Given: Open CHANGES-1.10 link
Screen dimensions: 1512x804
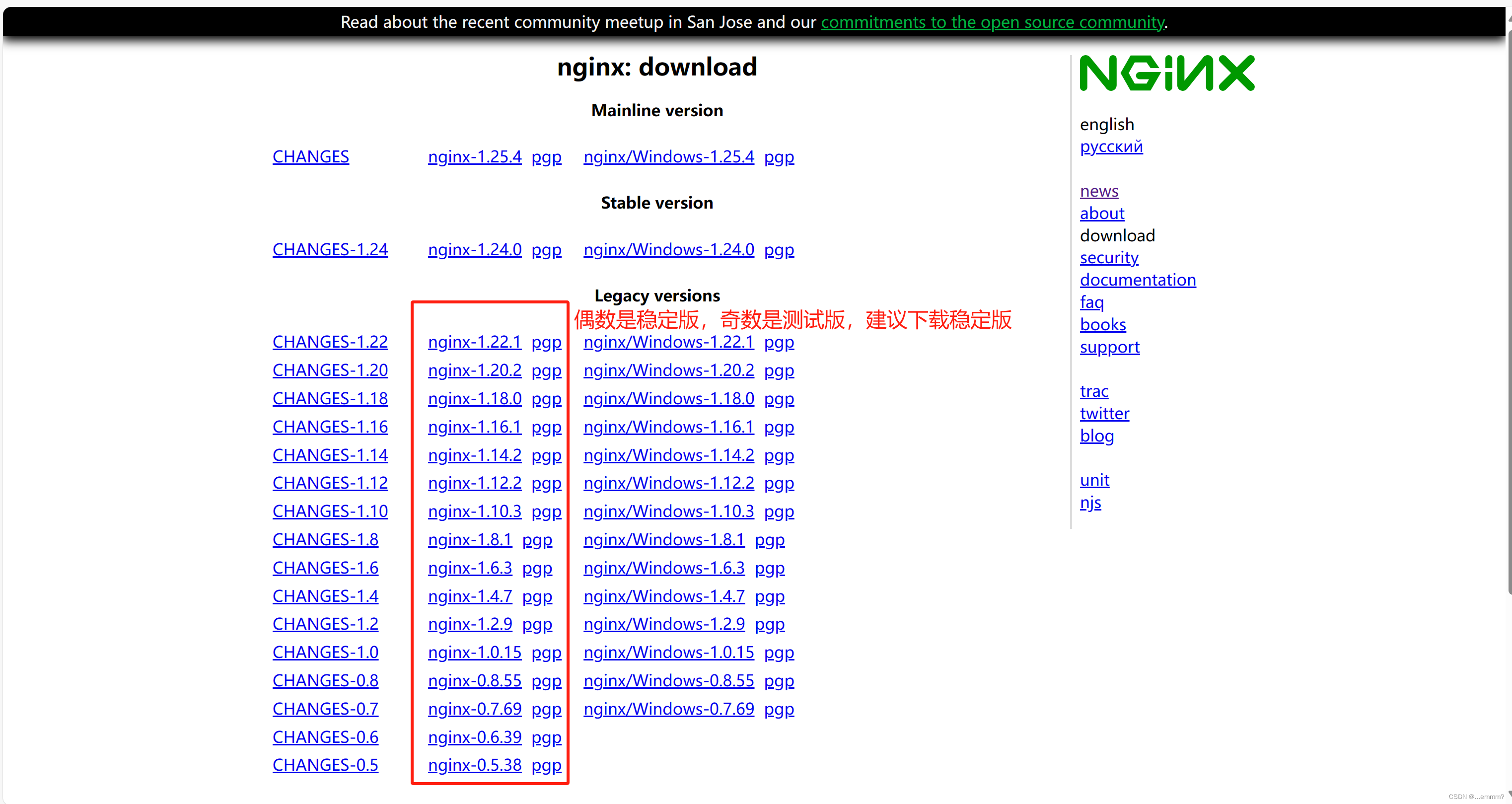Looking at the screenshot, I should [x=330, y=511].
